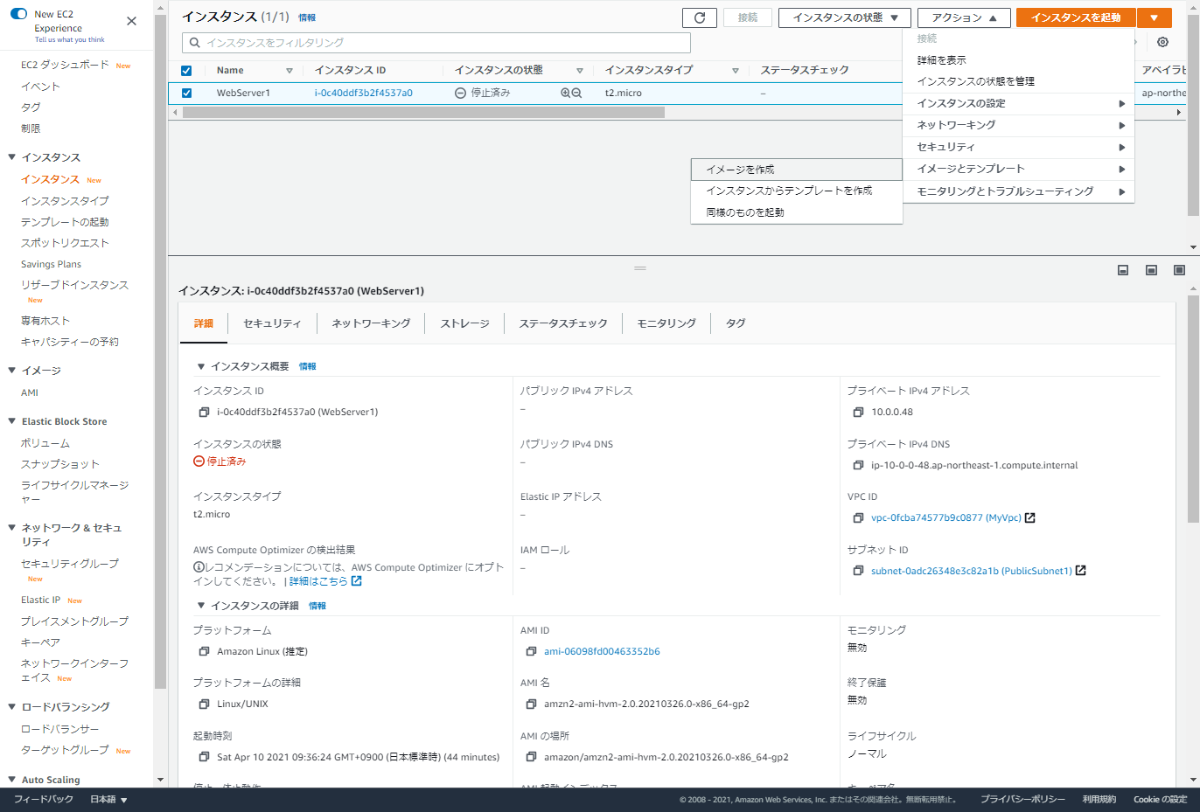Image resolution: width=1200 pixels, height=812 pixels.
Task: Copy the private IPv4 DNS name
Action: (858, 465)
